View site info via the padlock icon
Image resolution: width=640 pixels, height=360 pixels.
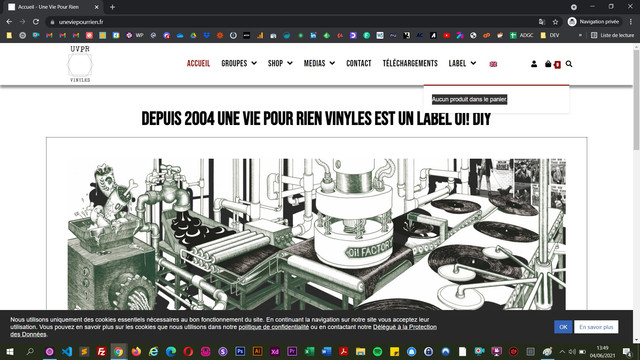click(x=52, y=22)
